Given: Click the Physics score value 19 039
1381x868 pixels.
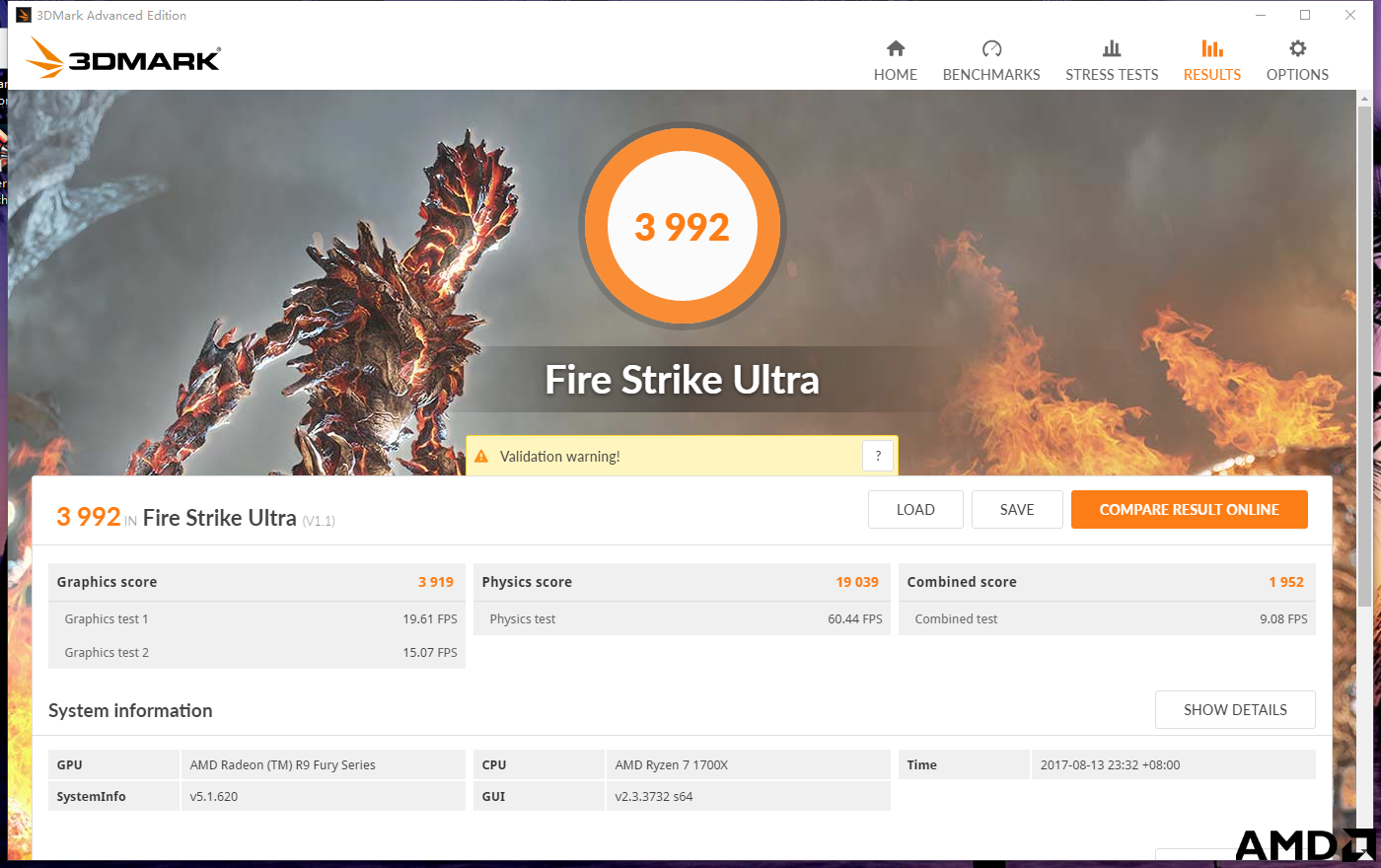Looking at the screenshot, I should coord(857,582).
